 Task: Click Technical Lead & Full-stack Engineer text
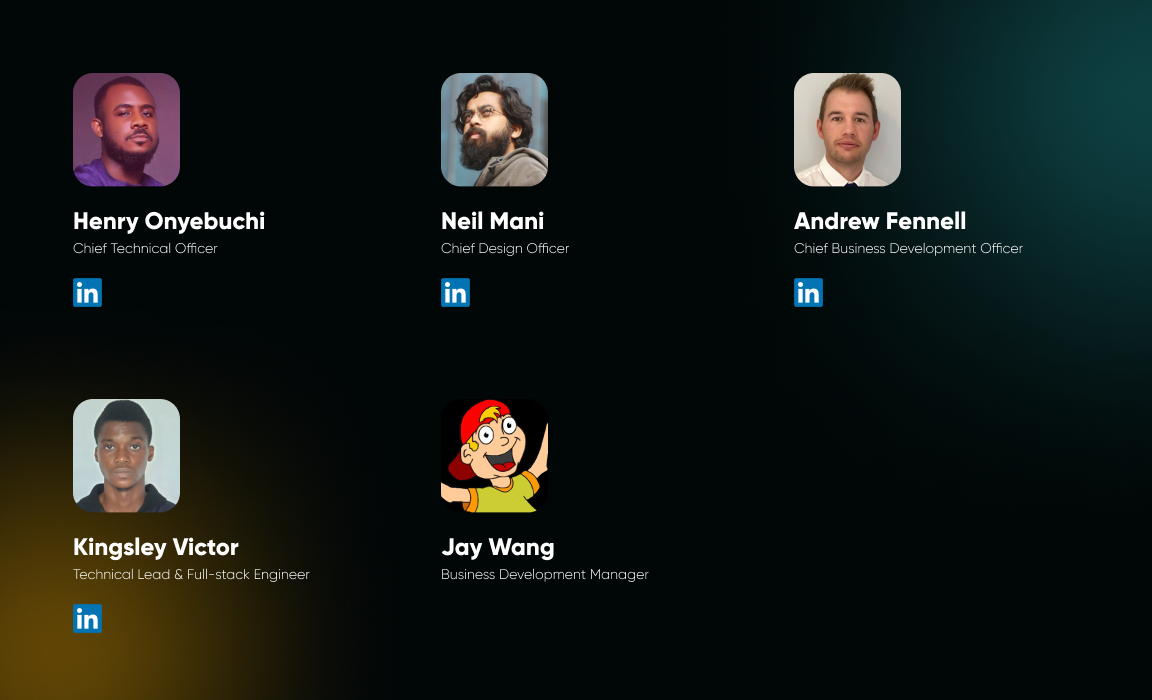pos(191,574)
